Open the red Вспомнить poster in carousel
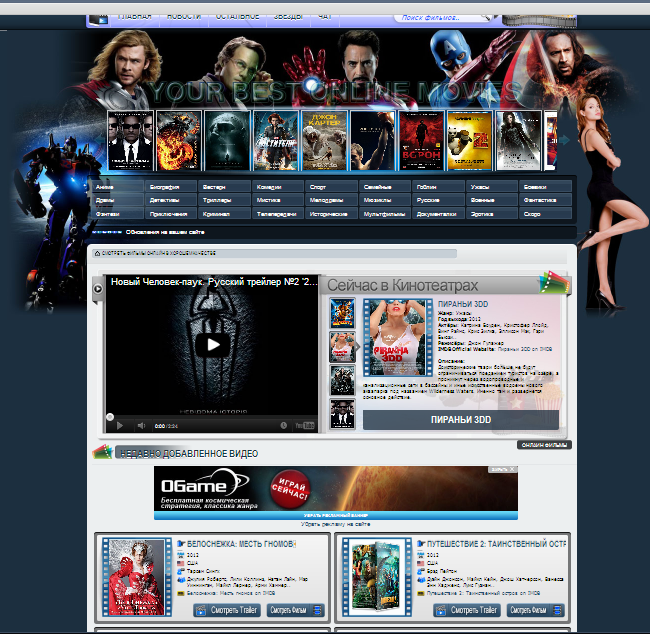This screenshot has width=650, height=634. coord(421,141)
